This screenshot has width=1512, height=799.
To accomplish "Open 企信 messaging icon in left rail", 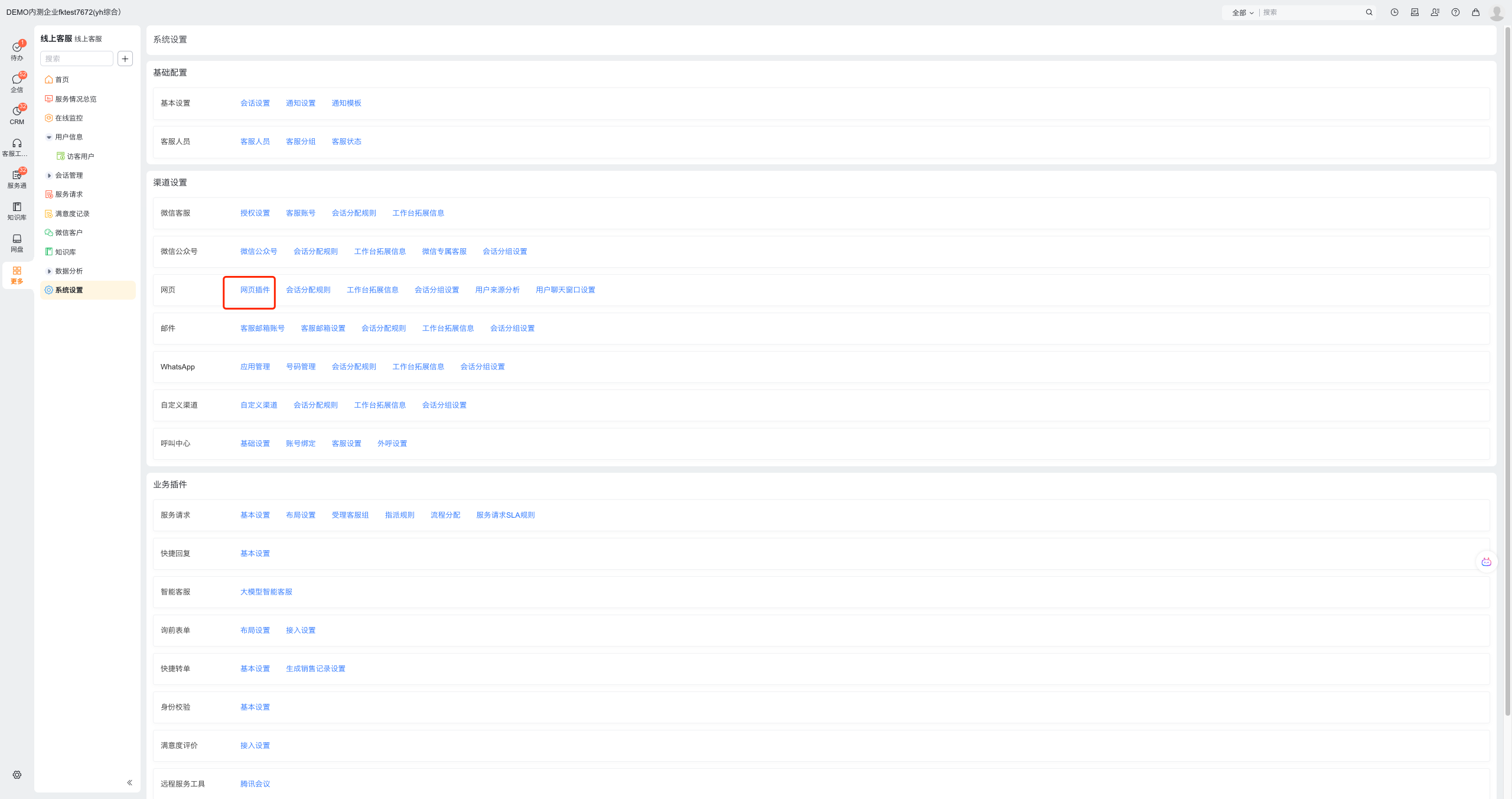I will pos(17,80).
